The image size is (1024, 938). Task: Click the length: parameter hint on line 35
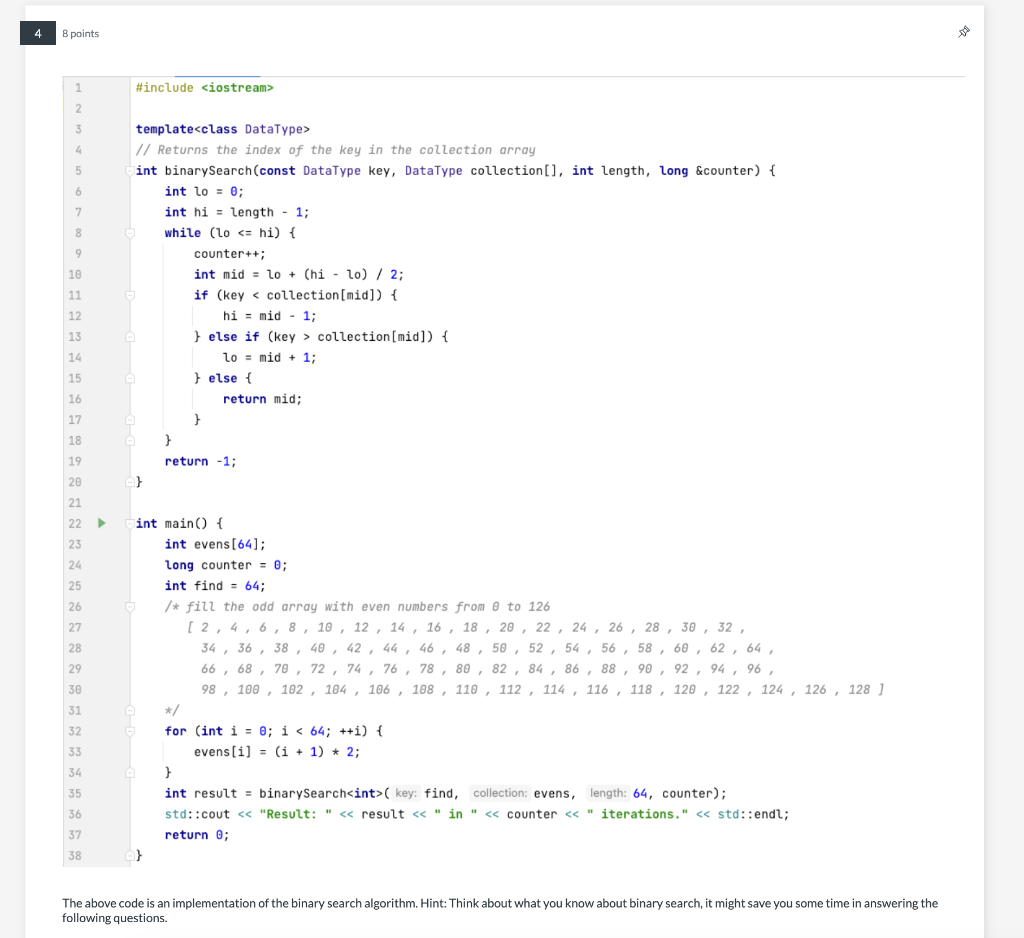tap(609, 793)
